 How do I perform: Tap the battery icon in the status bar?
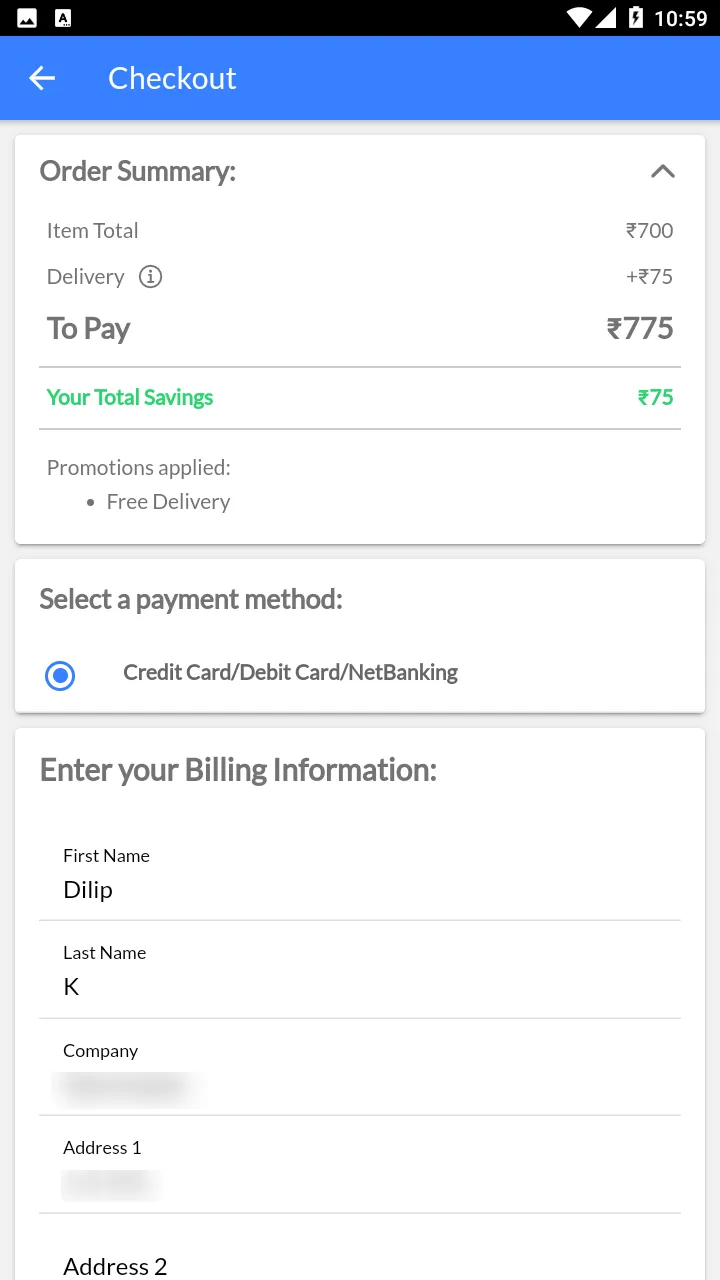[x=635, y=18]
